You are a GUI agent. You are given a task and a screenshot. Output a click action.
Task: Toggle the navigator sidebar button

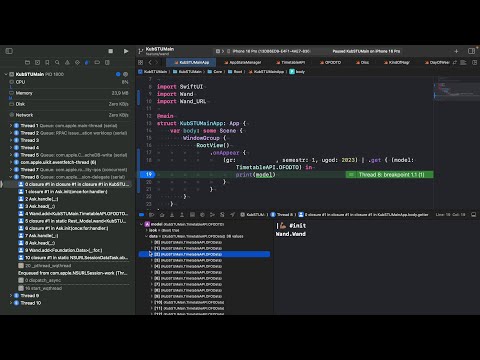9,51
